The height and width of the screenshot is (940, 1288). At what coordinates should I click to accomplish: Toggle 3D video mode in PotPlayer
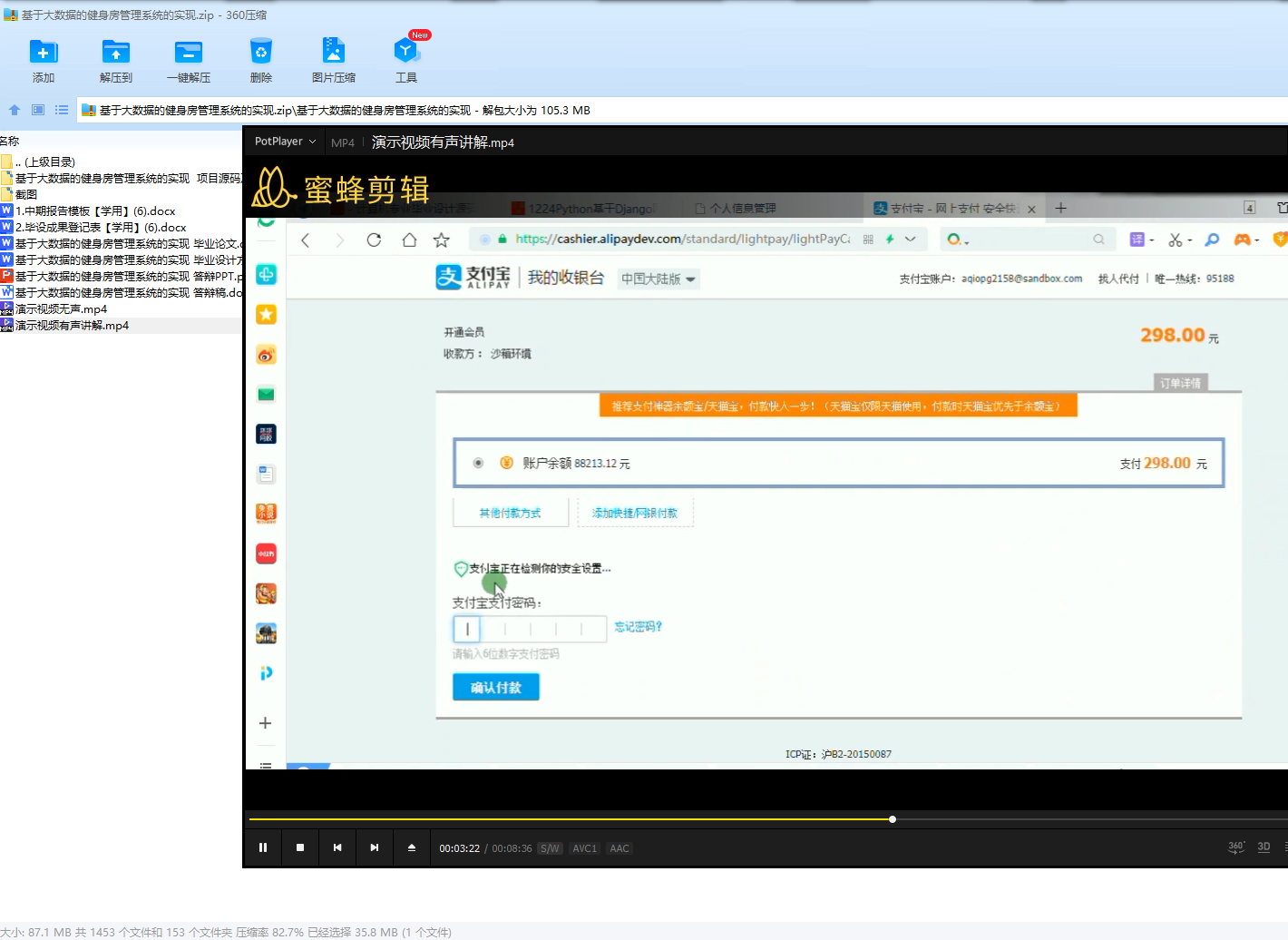pos(1264,847)
